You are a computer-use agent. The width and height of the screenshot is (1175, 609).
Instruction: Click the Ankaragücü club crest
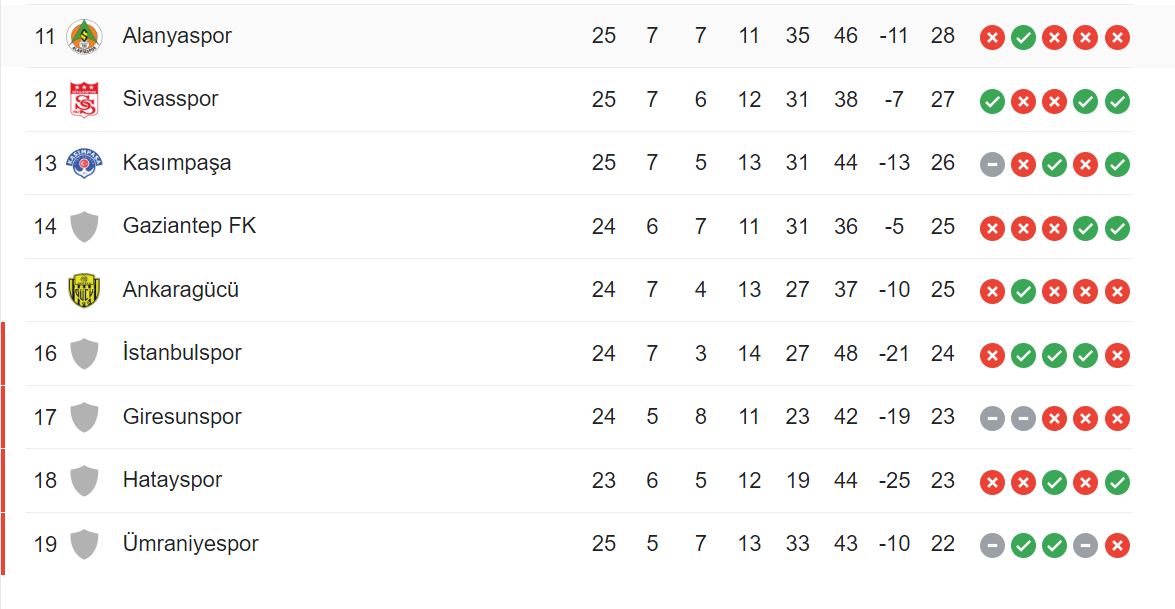click(x=84, y=290)
